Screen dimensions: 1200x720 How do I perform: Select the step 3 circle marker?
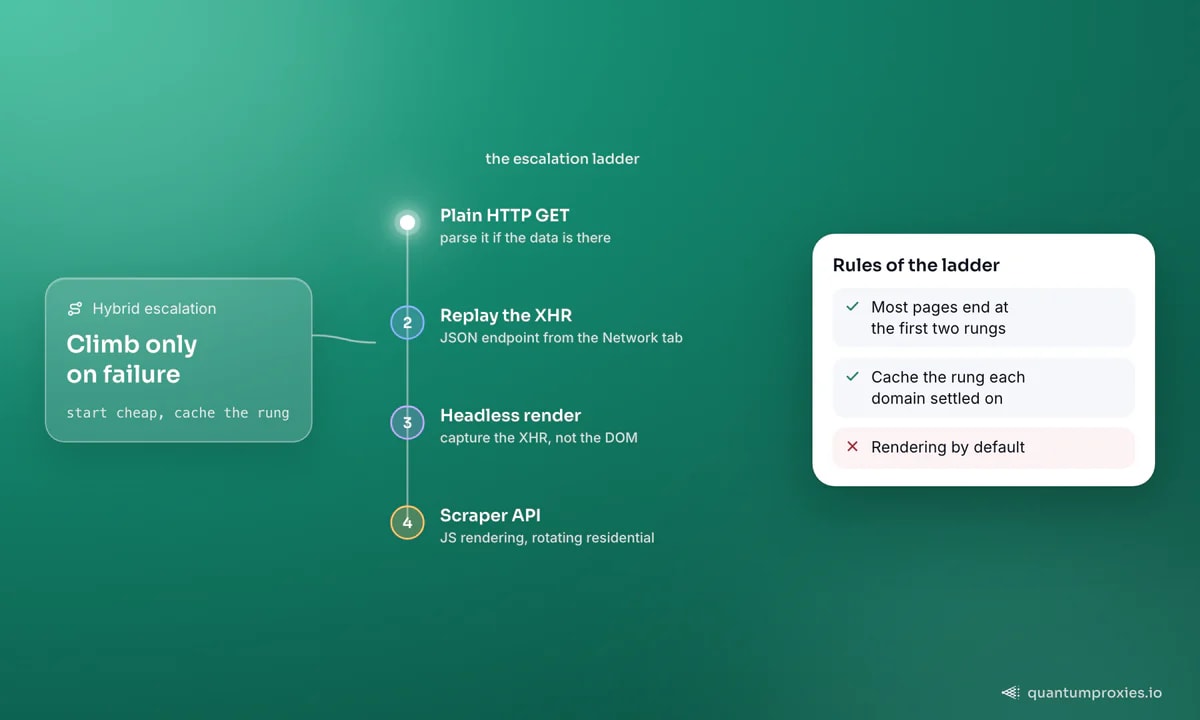pyautogui.click(x=407, y=422)
